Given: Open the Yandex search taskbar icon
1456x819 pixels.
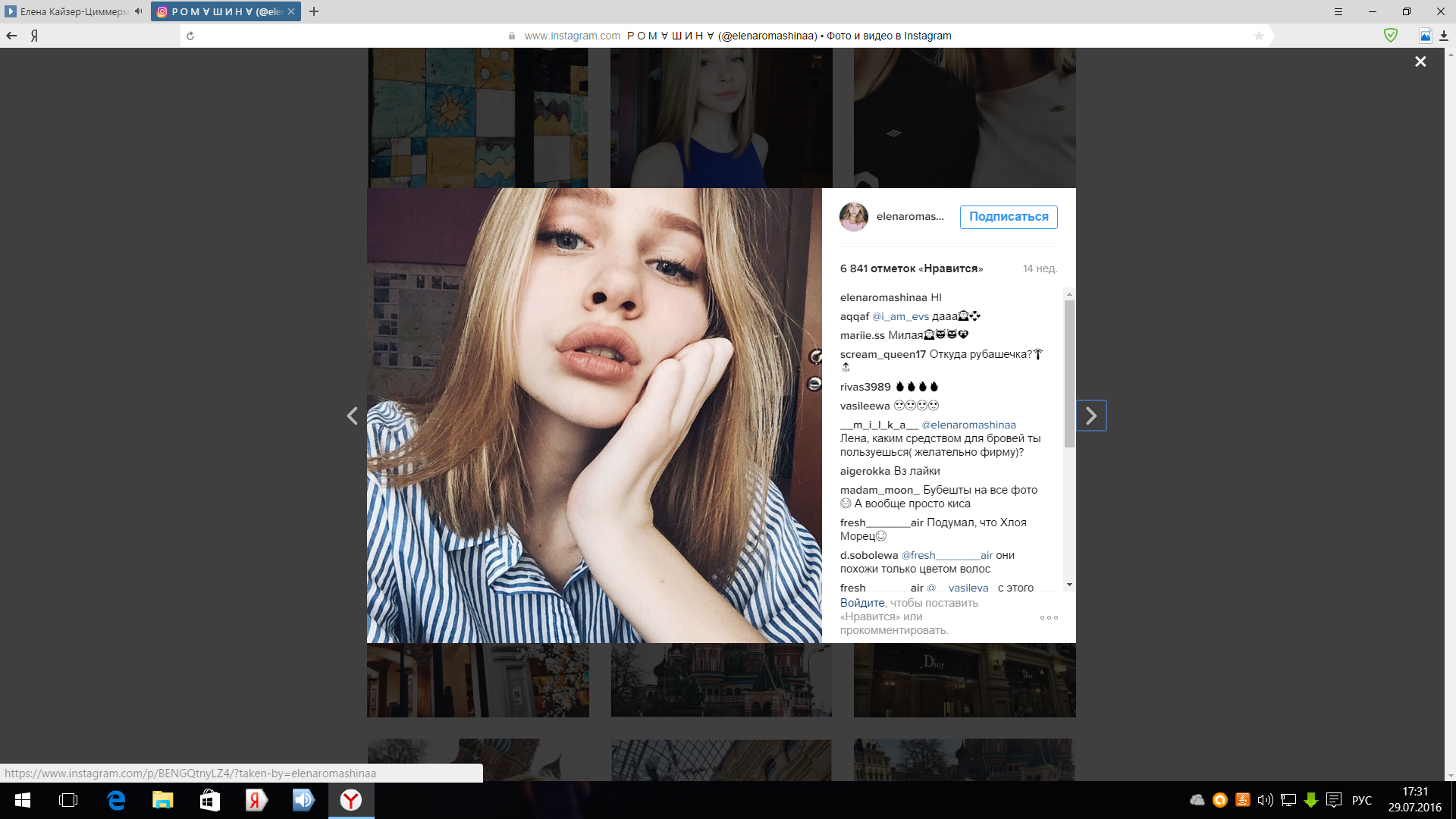Looking at the screenshot, I should [256, 800].
